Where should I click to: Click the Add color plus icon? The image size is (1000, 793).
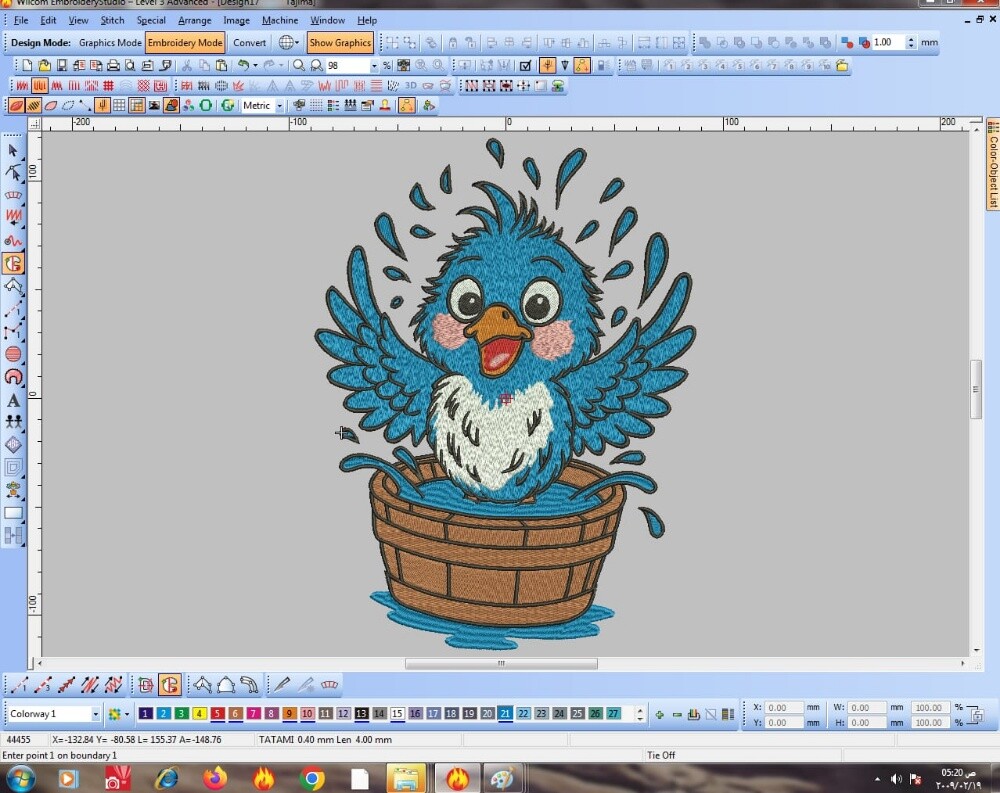[659, 715]
